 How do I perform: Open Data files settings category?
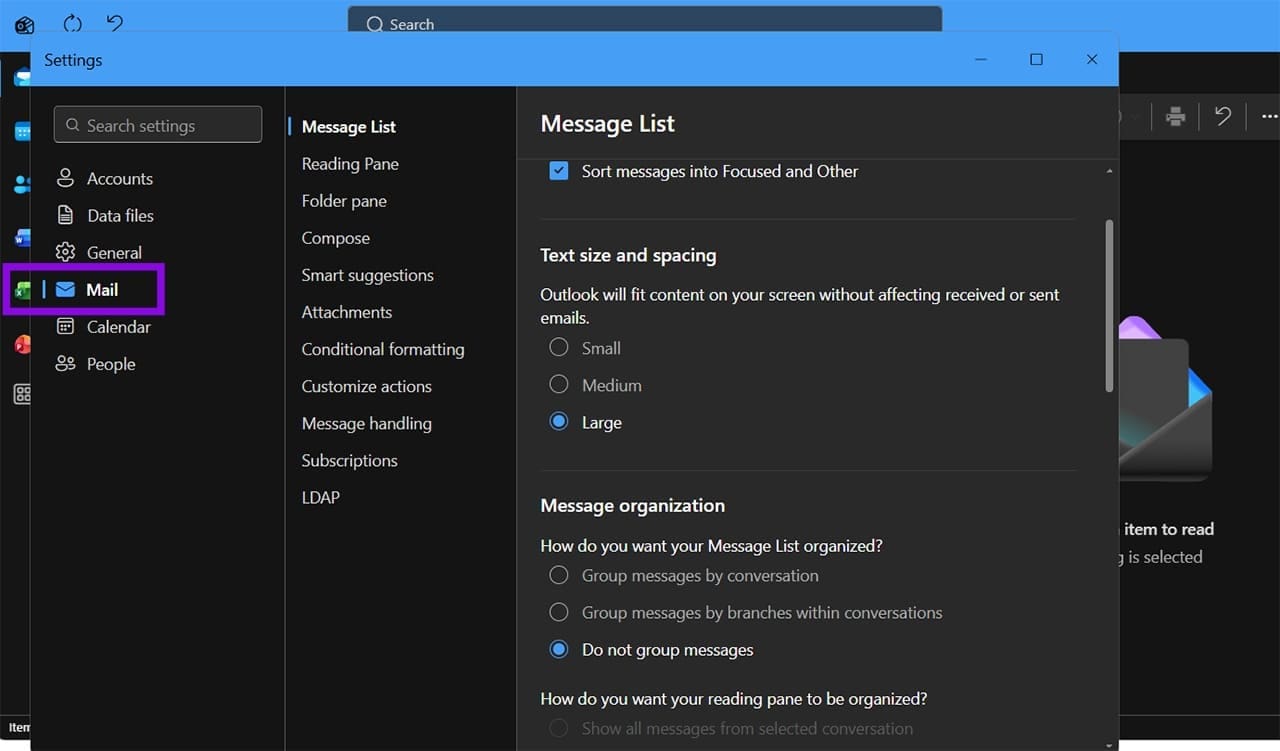pyautogui.click(x=104, y=216)
